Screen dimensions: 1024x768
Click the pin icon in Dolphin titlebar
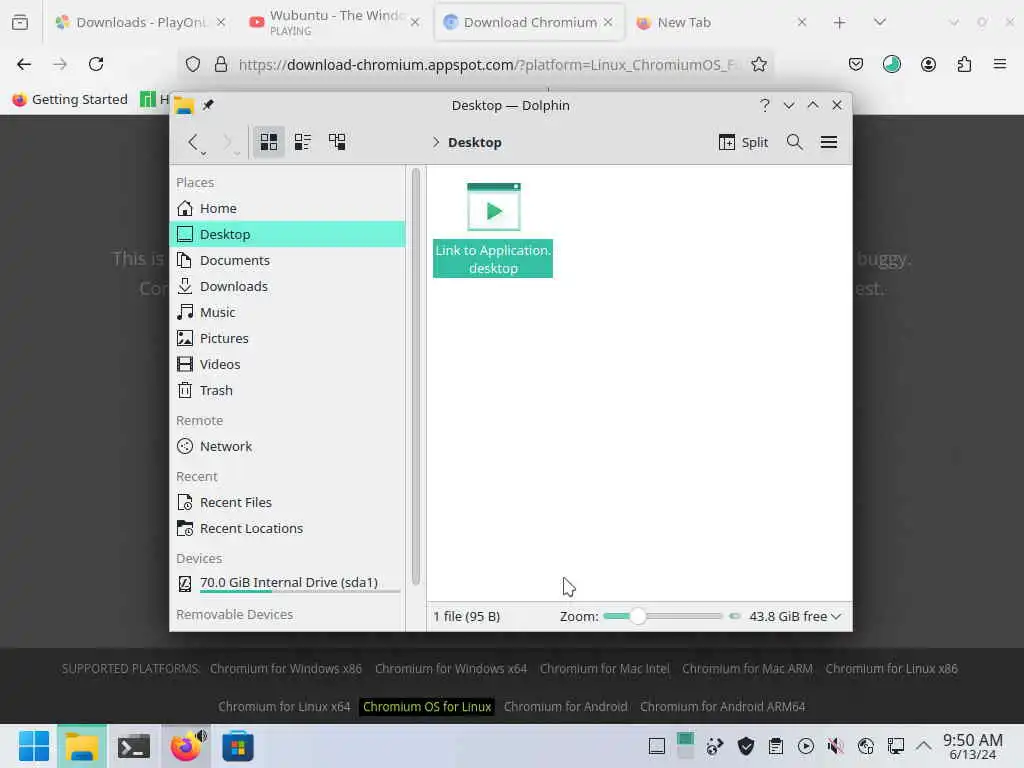[208, 104]
